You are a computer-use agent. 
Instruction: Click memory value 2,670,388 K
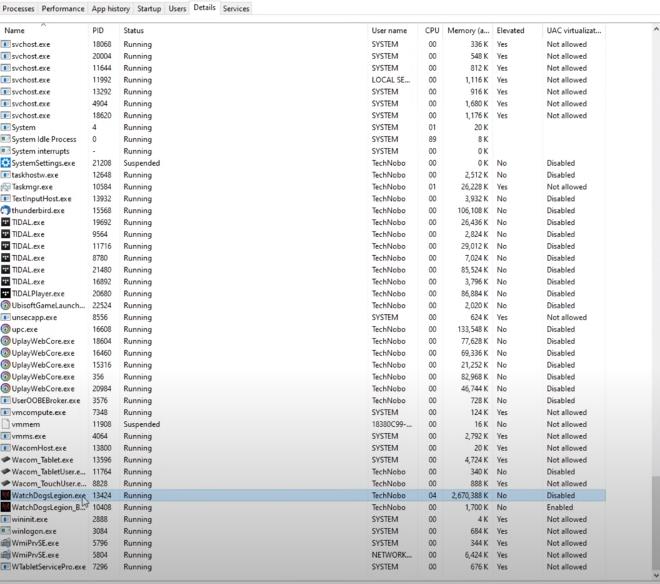tap(469, 496)
